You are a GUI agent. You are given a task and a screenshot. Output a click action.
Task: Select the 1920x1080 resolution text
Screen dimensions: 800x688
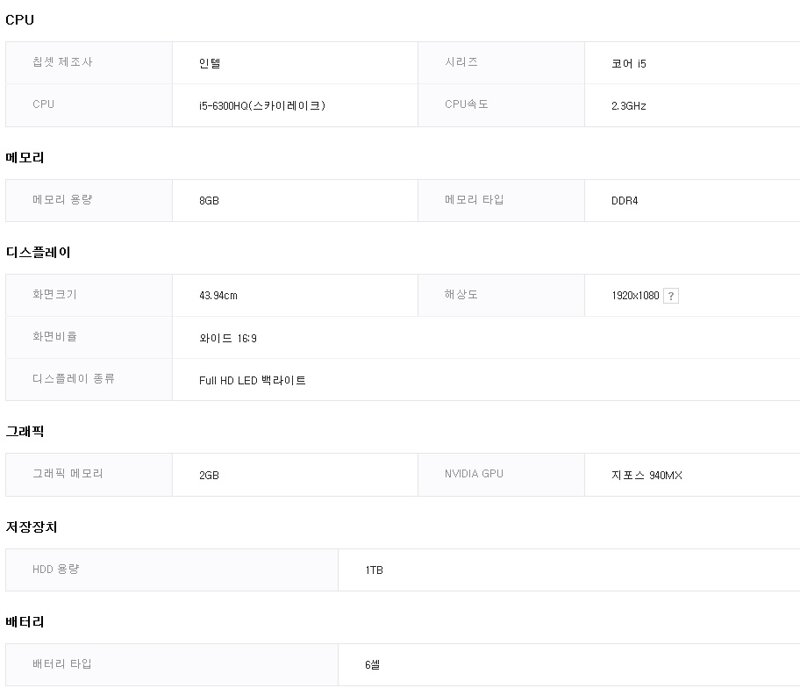[635, 296]
